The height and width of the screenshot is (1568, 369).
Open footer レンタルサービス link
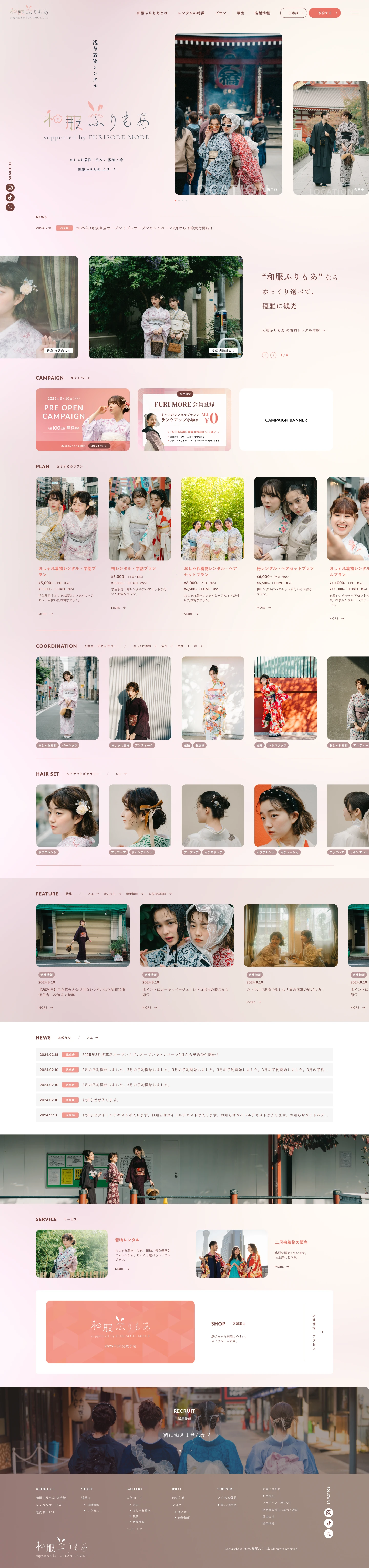tap(49, 1505)
